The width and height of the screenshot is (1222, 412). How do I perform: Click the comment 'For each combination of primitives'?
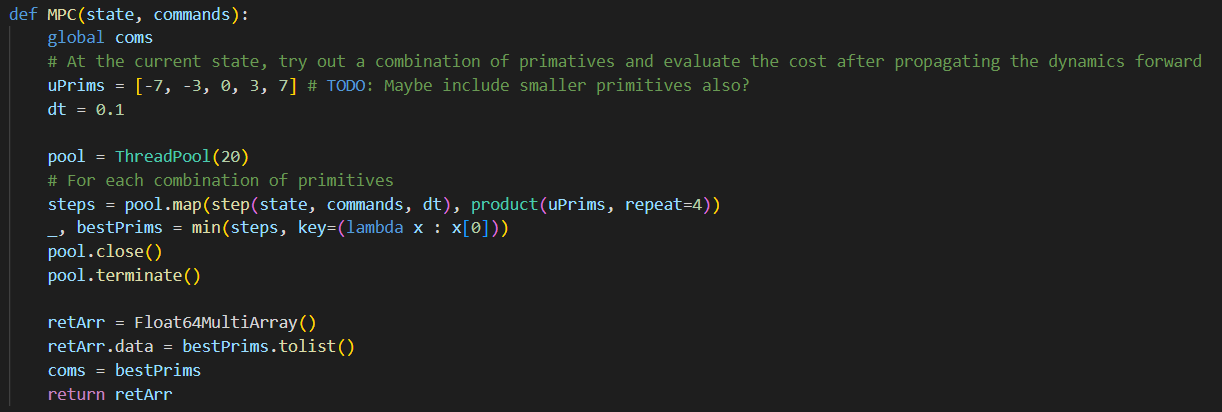pyautogui.click(x=220, y=181)
